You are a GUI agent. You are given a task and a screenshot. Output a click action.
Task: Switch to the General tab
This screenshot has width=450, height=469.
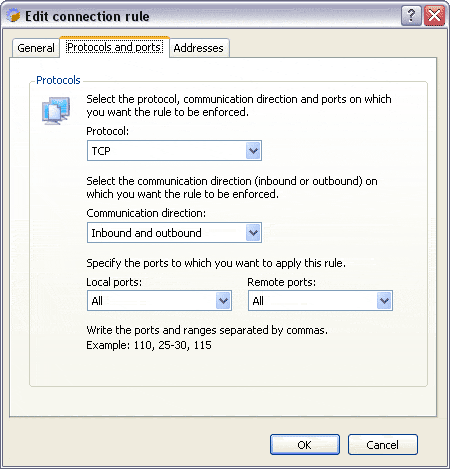coord(36,48)
